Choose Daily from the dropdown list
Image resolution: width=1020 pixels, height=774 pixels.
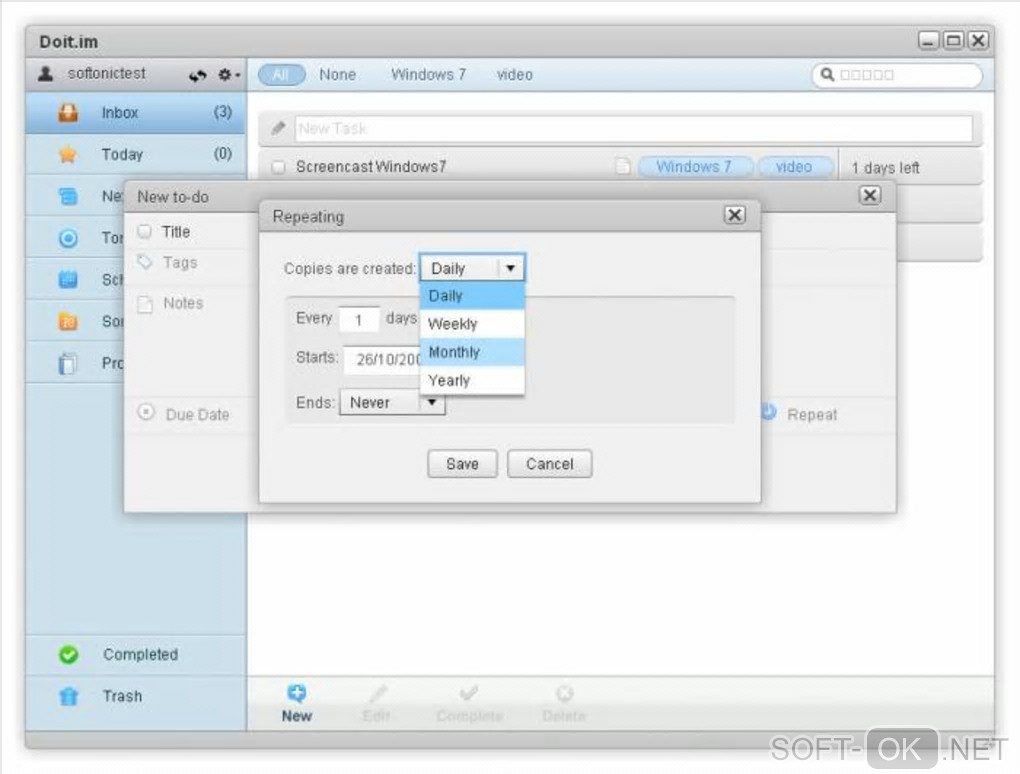(472, 296)
